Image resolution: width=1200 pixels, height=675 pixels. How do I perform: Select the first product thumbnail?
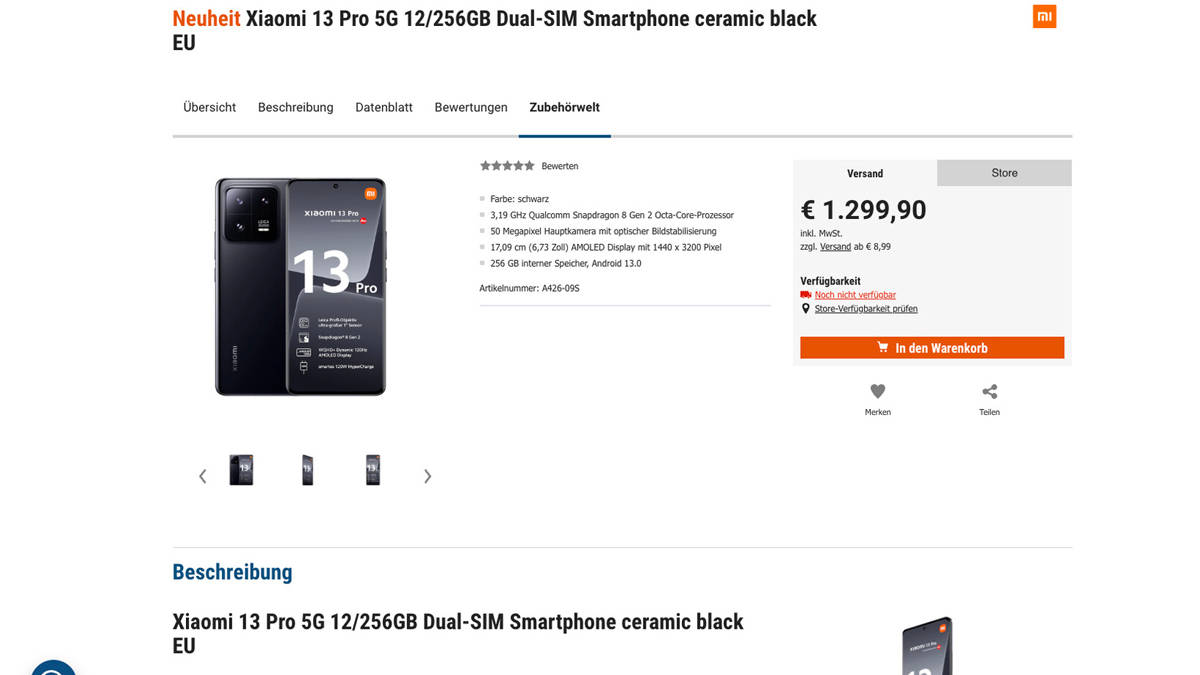[241, 470]
